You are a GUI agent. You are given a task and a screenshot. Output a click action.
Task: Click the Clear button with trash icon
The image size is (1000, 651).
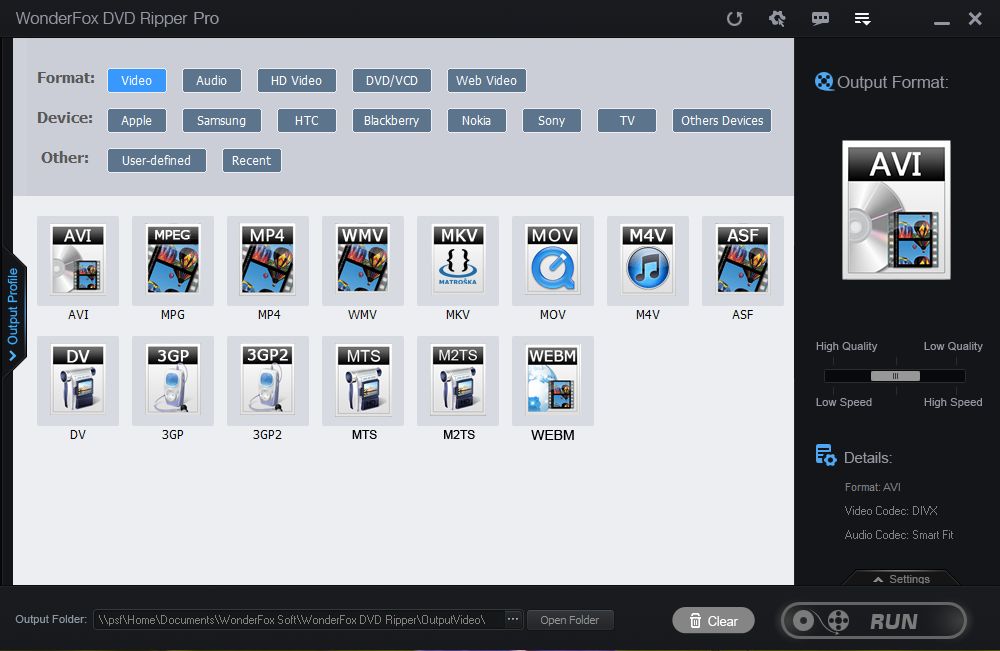pyautogui.click(x=713, y=620)
